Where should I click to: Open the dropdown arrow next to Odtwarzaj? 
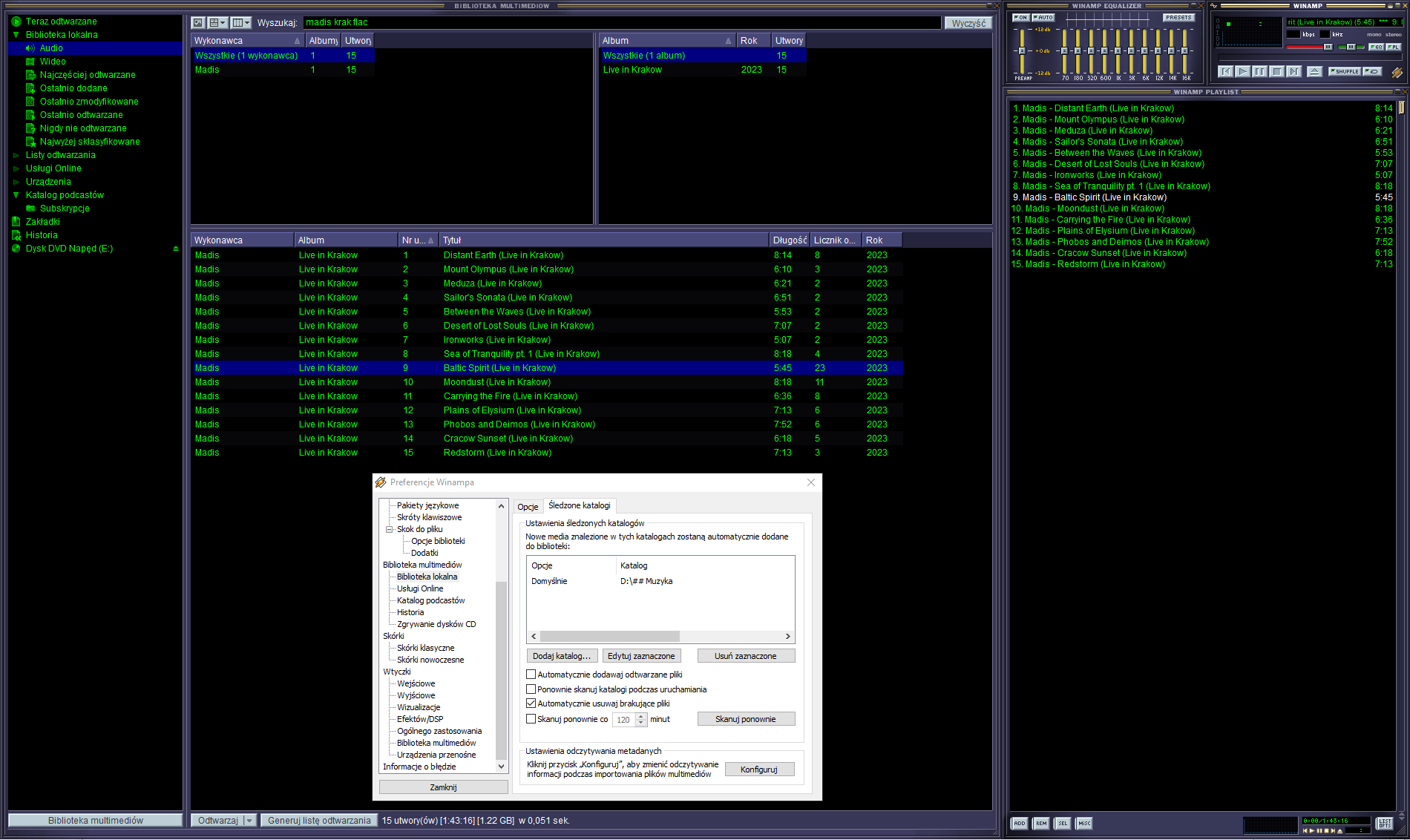pos(249,821)
